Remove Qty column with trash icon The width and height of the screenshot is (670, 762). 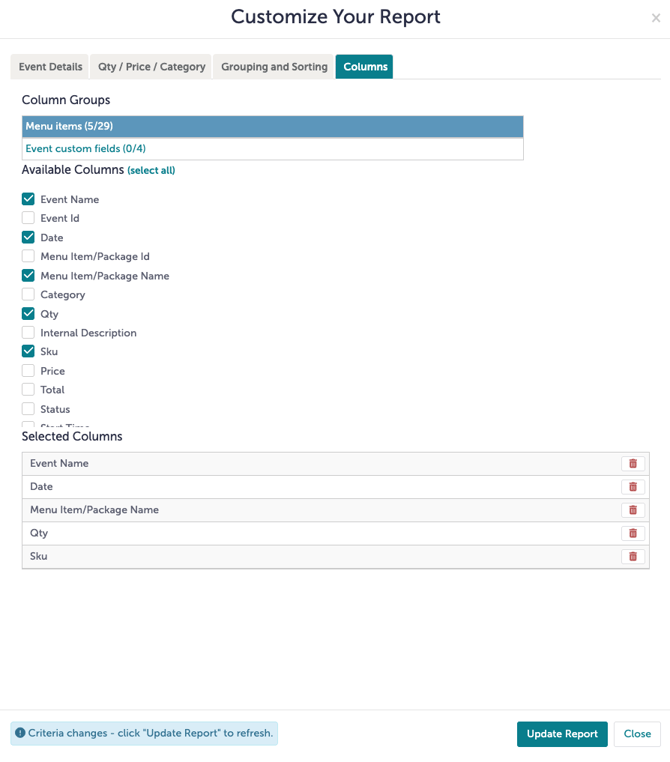pos(632,533)
